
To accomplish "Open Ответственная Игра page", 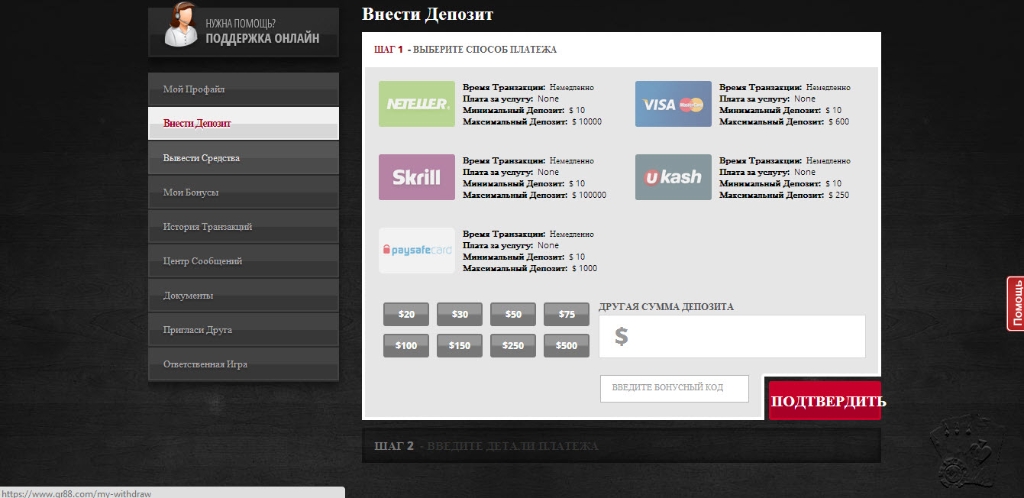I will click(243, 364).
